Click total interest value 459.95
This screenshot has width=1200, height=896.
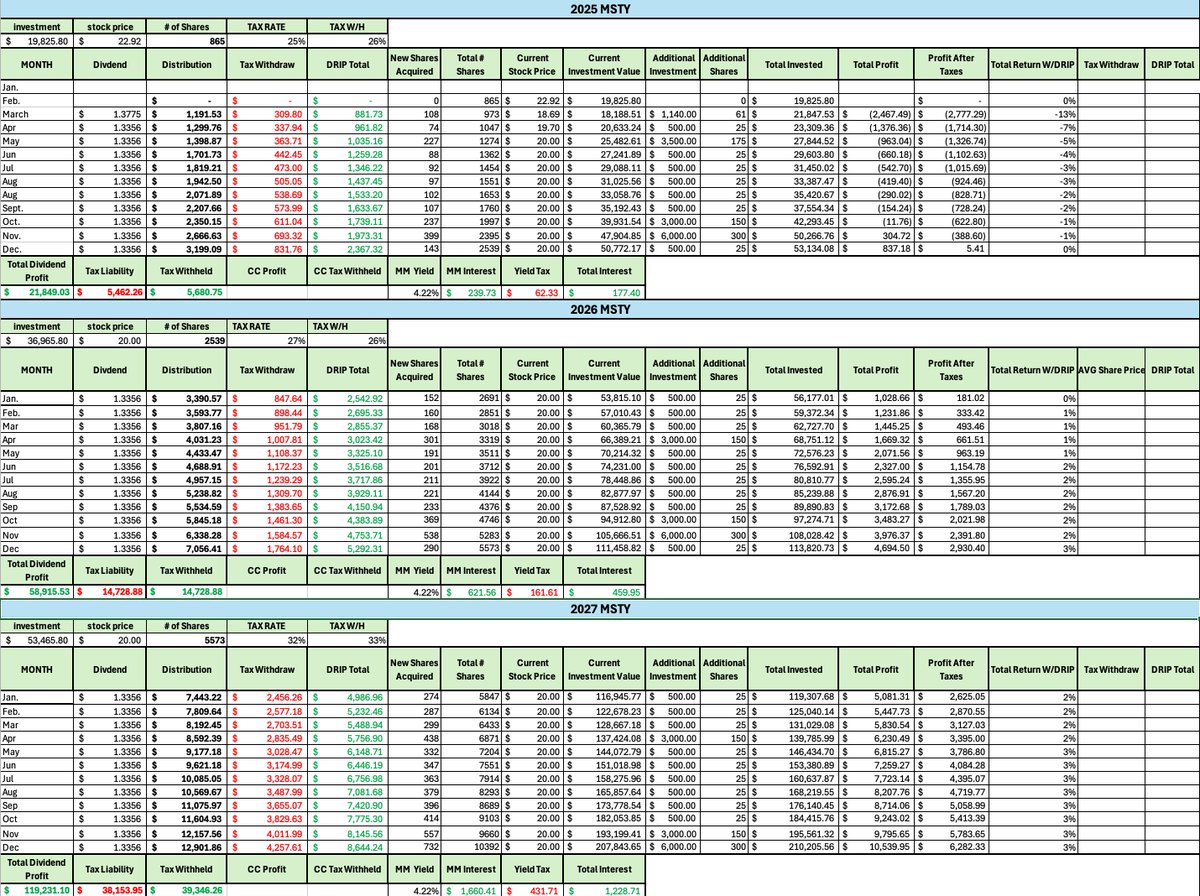[x=605, y=592]
